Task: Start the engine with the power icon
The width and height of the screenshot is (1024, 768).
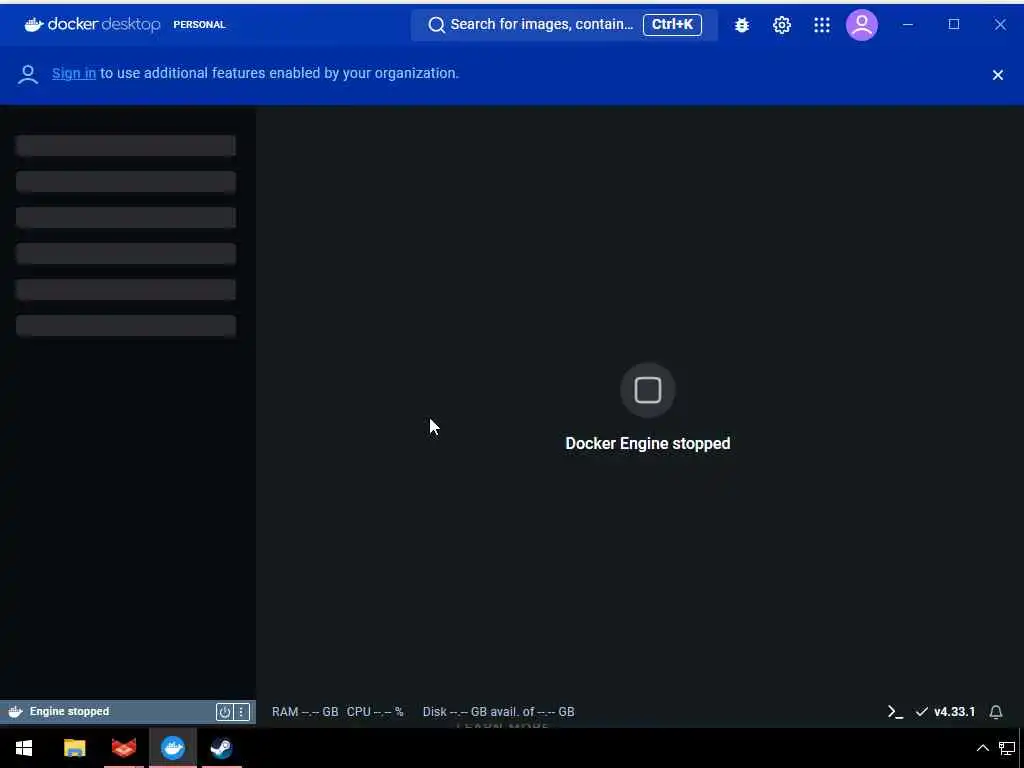Action: point(225,712)
